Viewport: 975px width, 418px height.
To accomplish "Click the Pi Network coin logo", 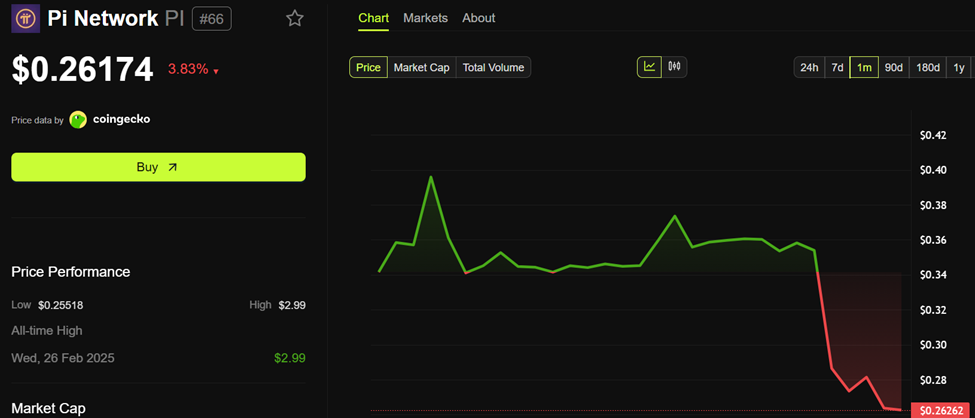I will point(26,18).
